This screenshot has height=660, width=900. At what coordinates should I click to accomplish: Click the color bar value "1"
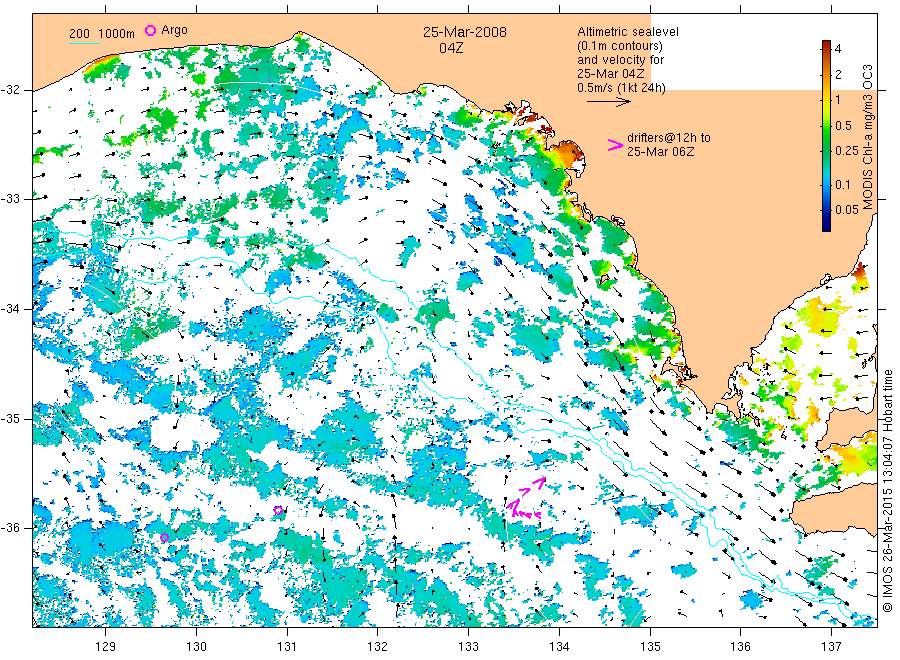point(838,100)
